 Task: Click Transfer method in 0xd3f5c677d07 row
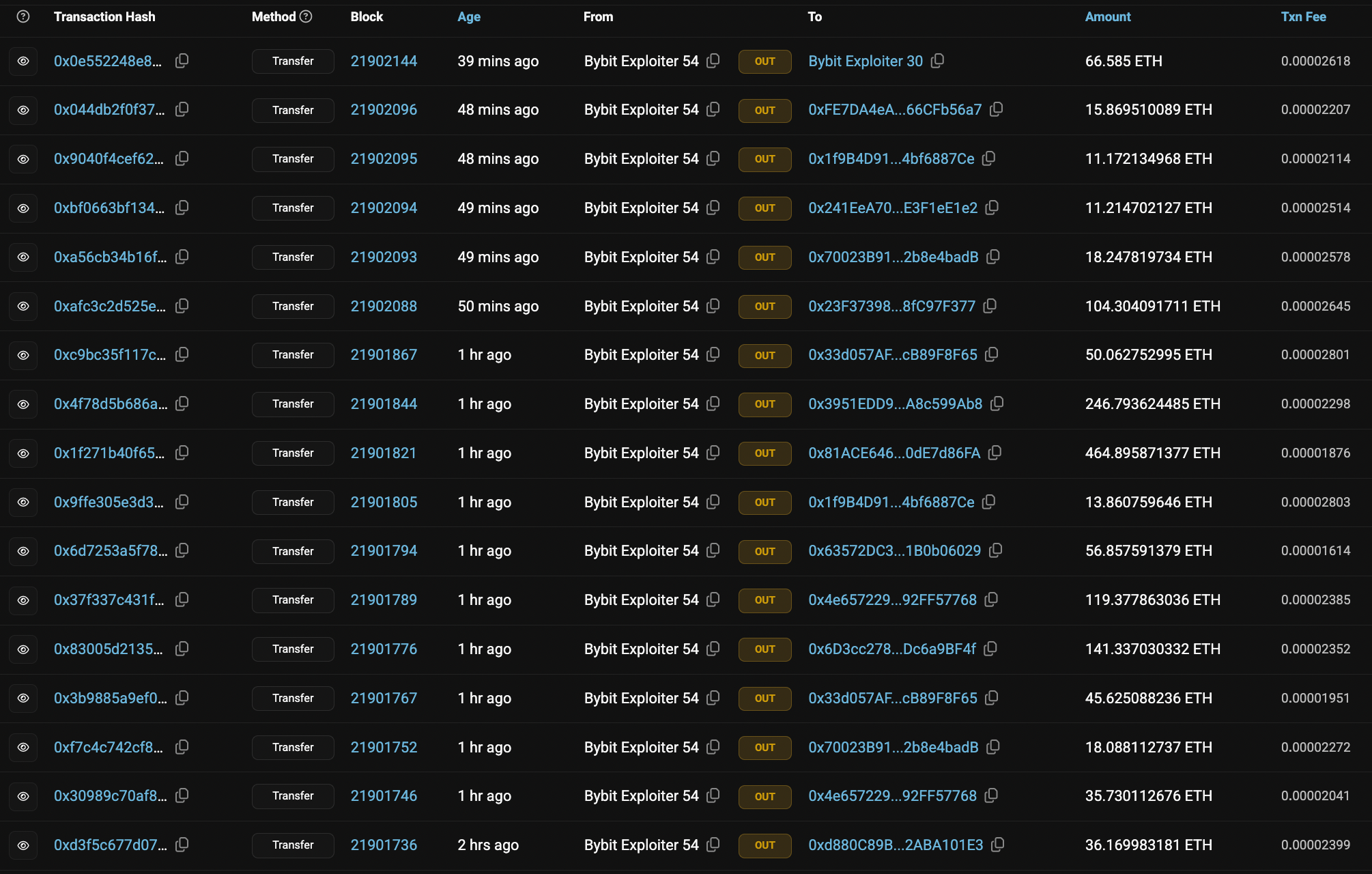point(293,845)
